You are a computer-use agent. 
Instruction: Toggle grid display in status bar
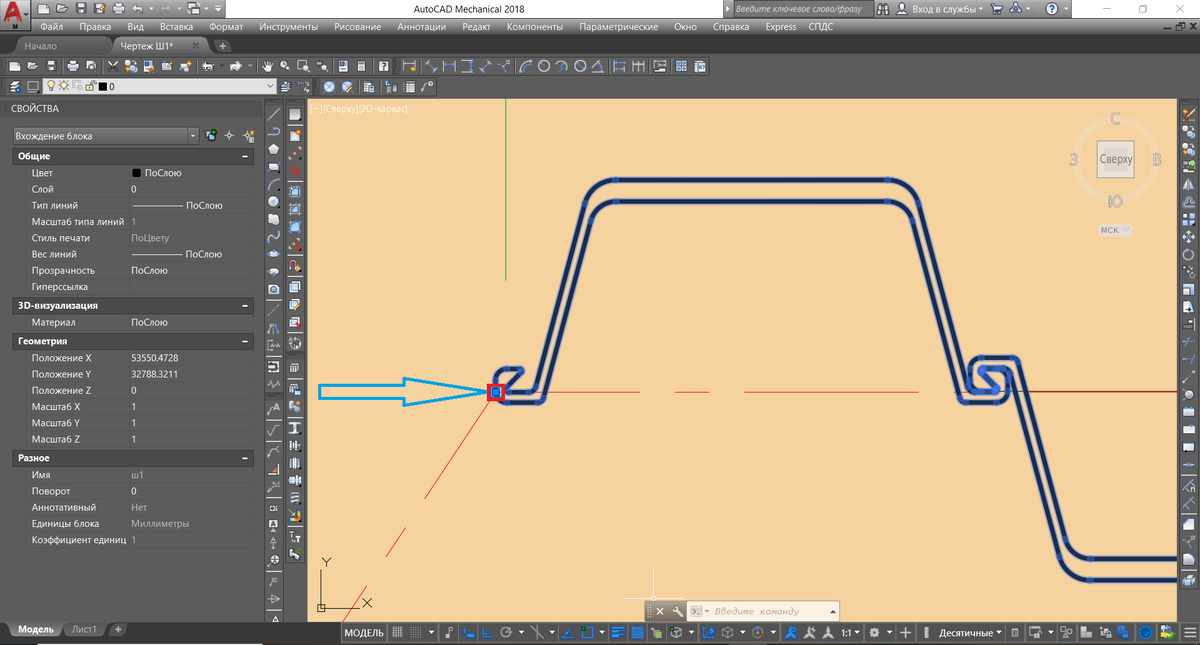[x=397, y=632]
